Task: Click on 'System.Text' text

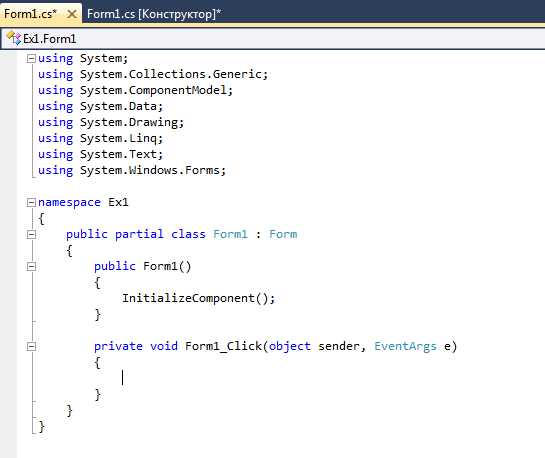Action: click(118, 154)
